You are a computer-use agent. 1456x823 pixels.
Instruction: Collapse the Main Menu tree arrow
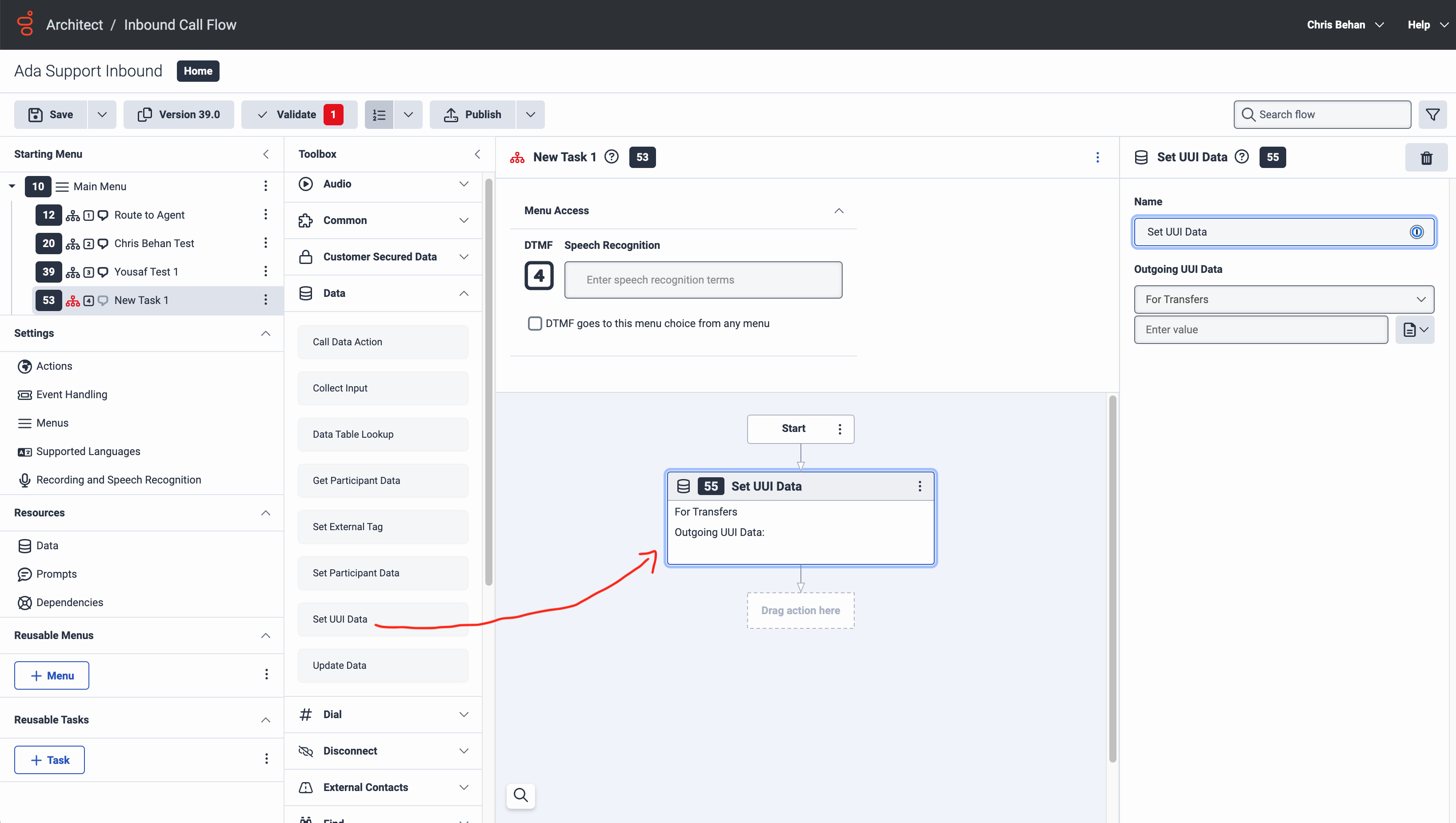point(12,186)
